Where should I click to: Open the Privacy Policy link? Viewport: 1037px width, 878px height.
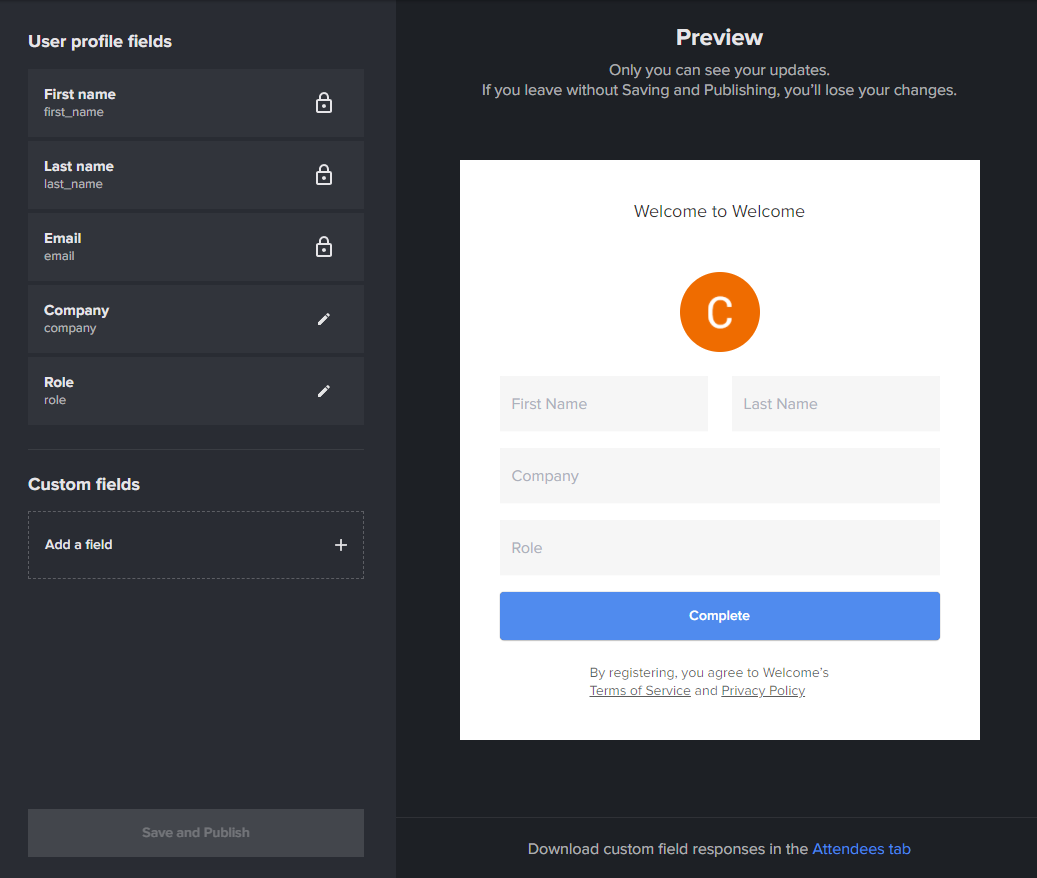click(x=763, y=691)
